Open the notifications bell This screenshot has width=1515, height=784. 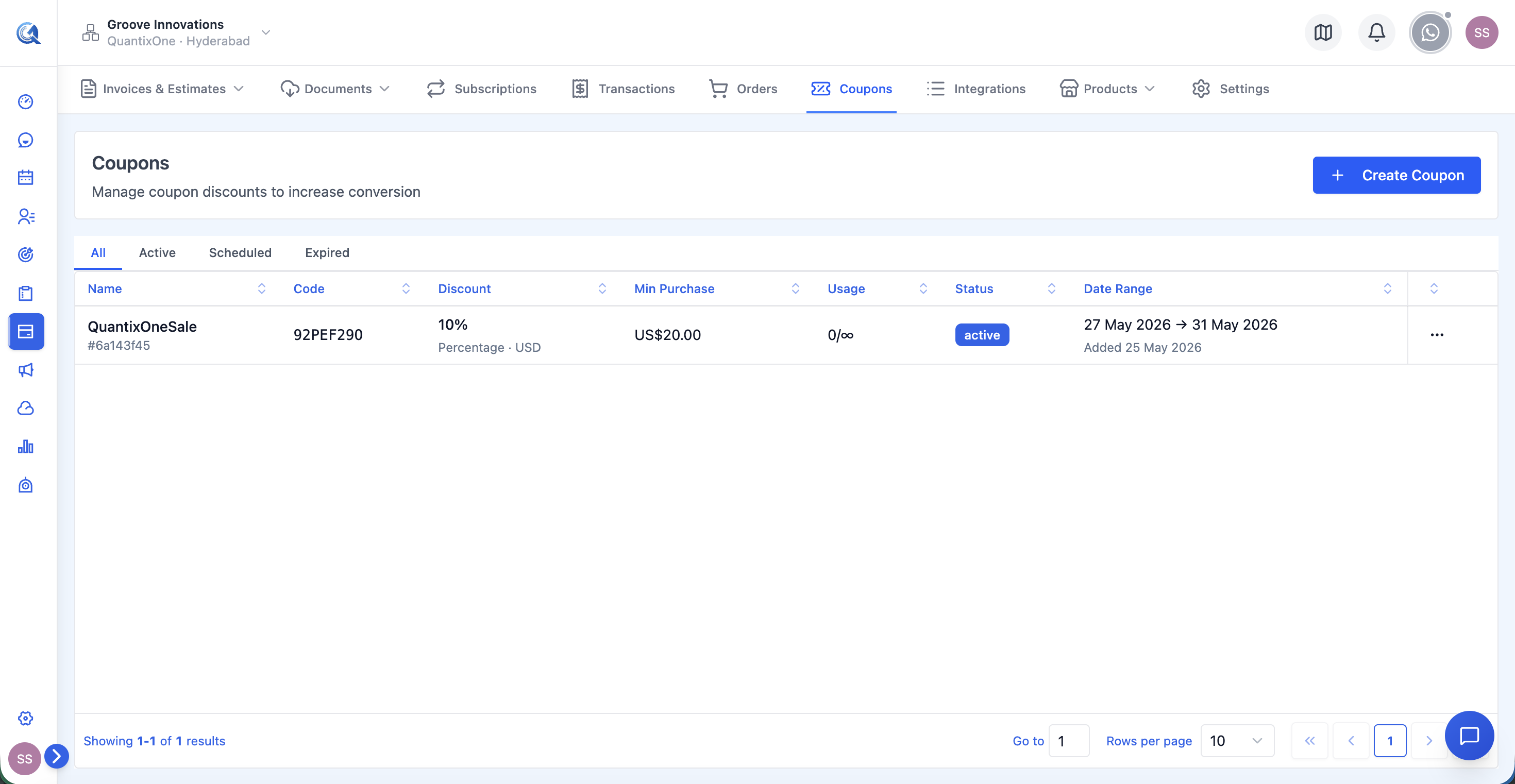coord(1376,32)
